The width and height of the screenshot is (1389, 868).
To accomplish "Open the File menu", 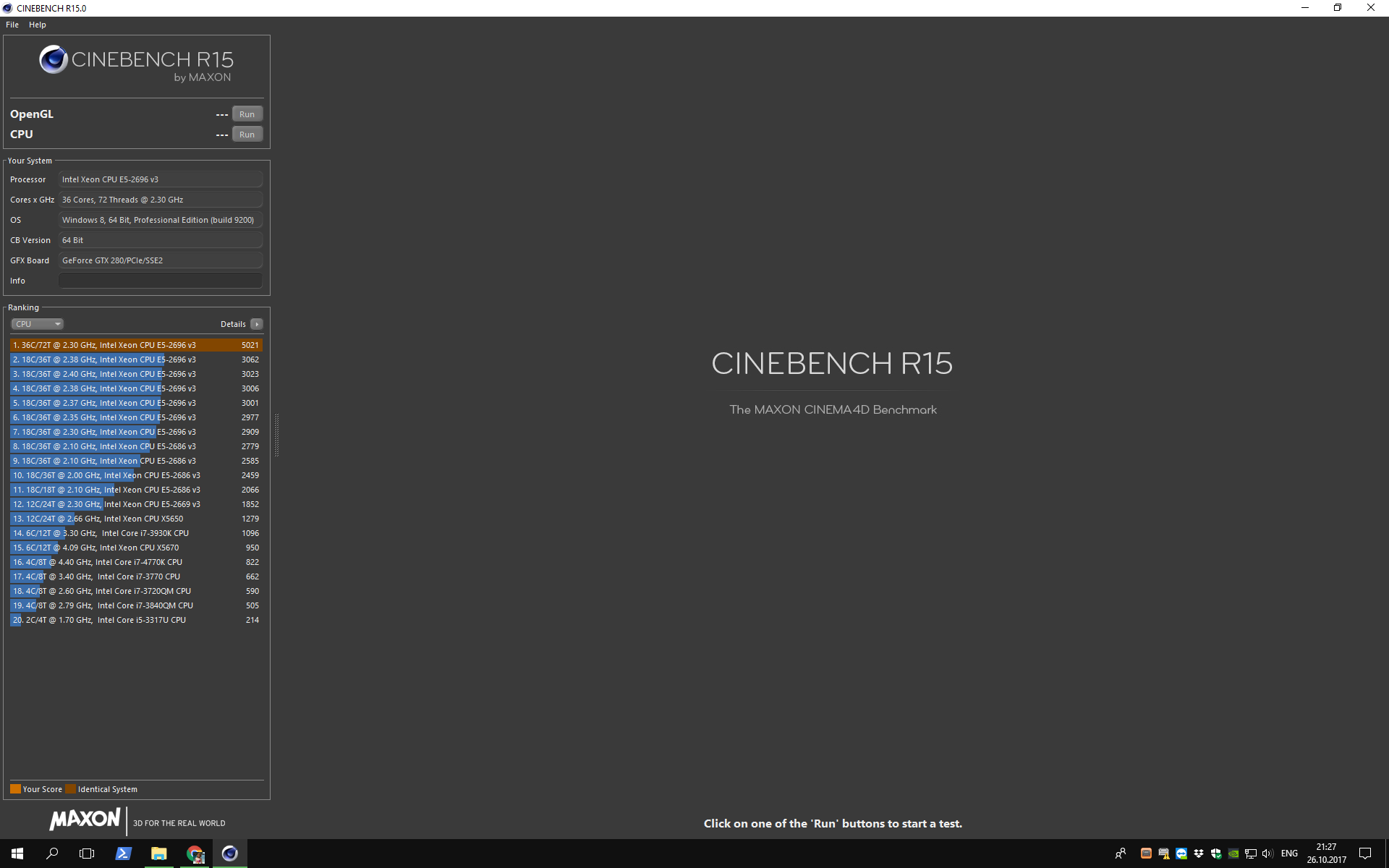I will tap(12, 25).
